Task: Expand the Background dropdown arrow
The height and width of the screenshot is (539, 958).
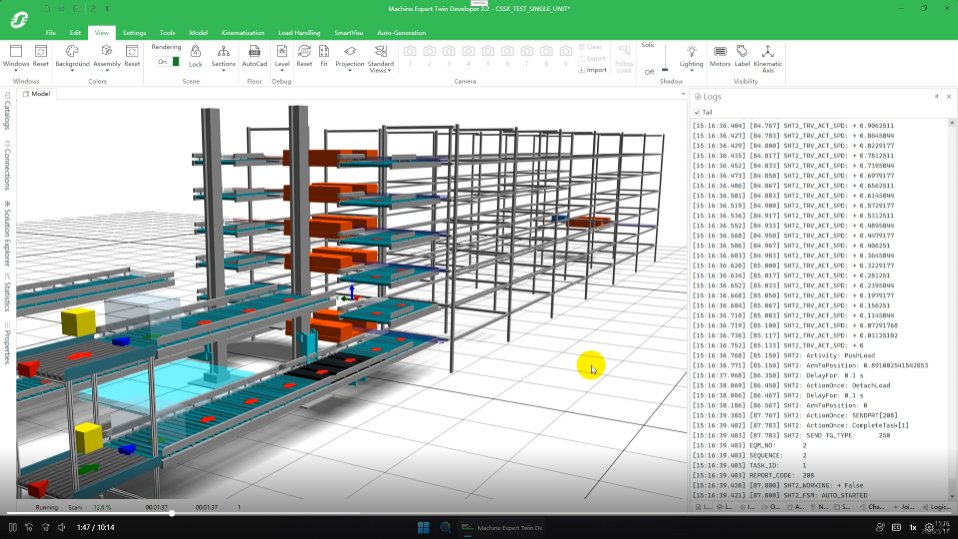Action: coord(72,70)
